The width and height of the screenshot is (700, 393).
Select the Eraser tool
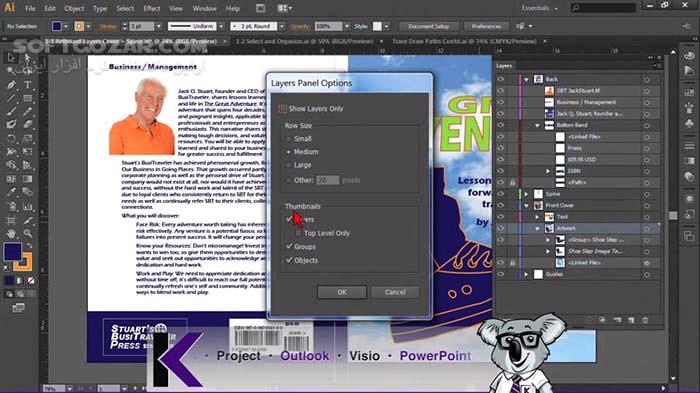point(28,125)
